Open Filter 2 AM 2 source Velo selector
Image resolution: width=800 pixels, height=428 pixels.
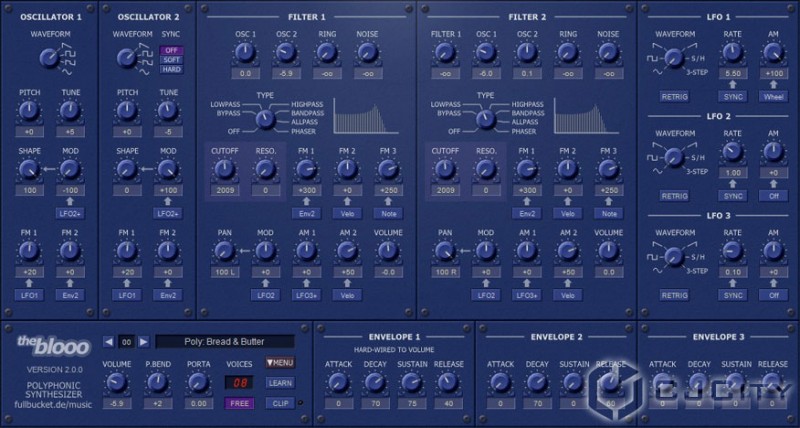[567, 295]
